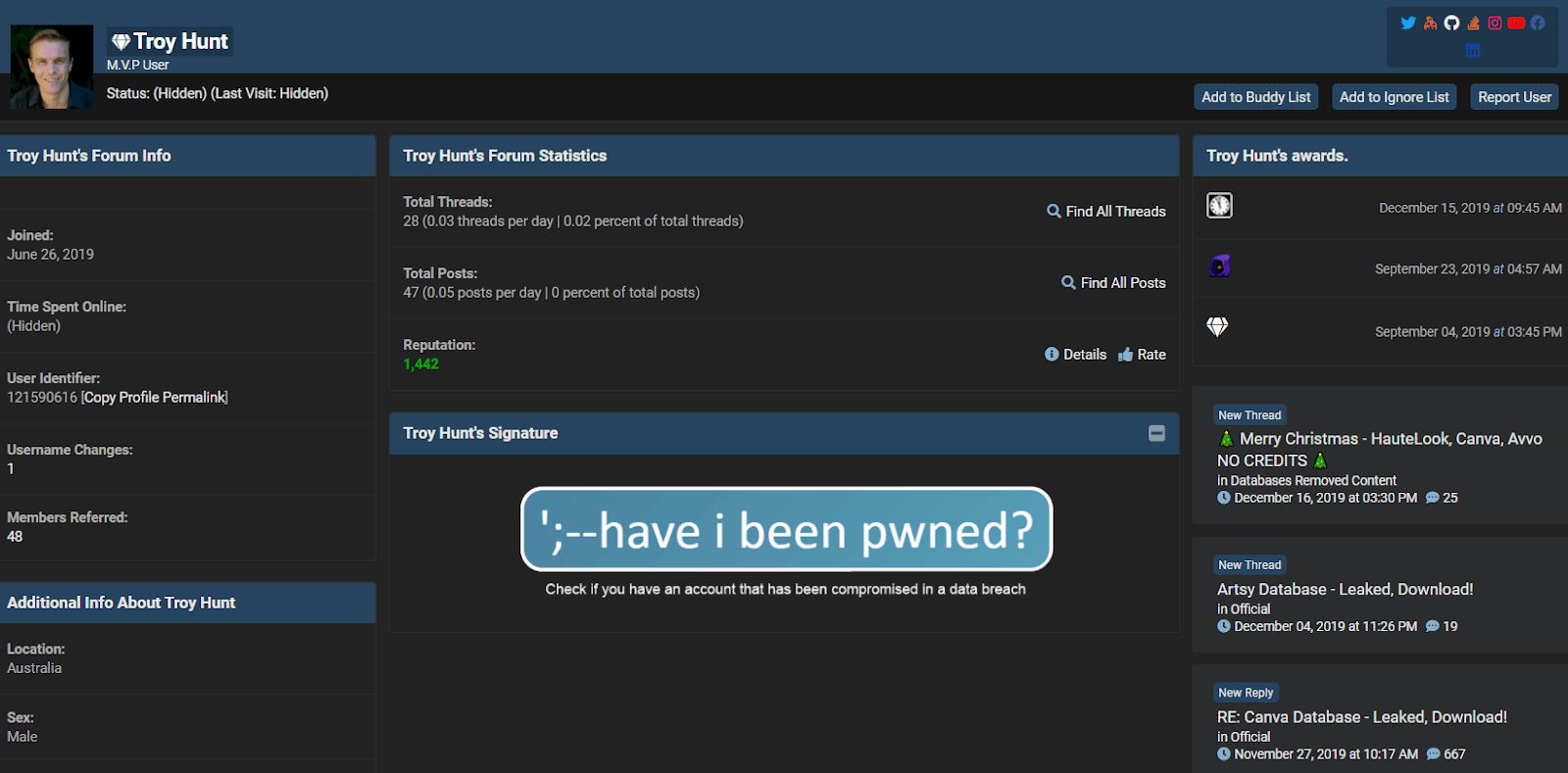Click the user identifier 121590616

coord(42,397)
